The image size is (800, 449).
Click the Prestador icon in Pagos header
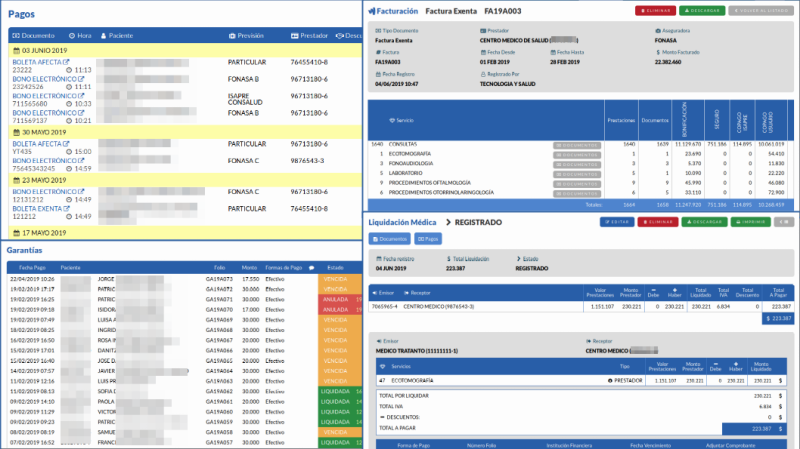pyautogui.click(x=294, y=36)
